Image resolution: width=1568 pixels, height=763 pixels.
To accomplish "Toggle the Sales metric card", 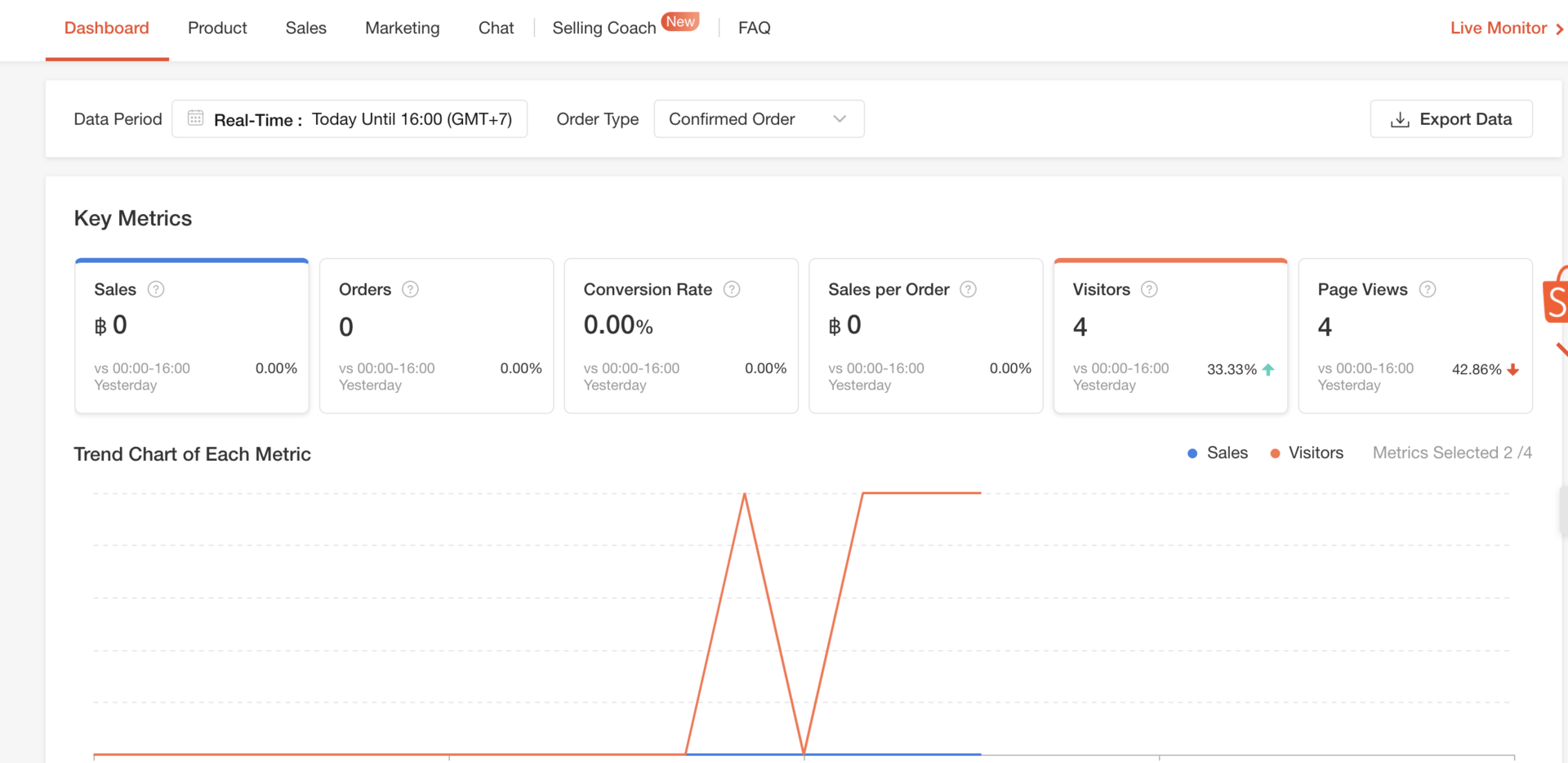I will (192, 336).
